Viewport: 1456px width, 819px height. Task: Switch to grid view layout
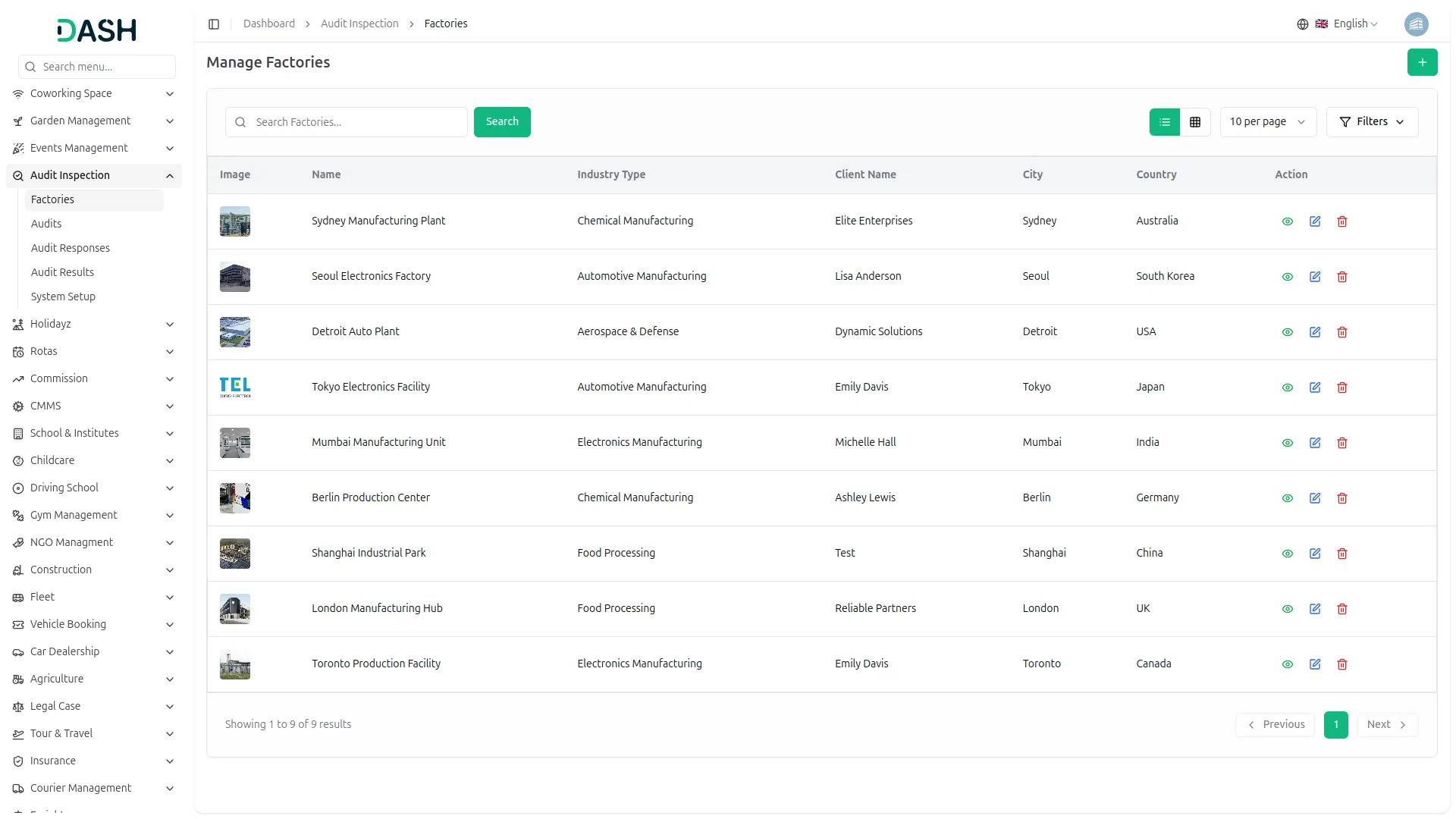1194,122
